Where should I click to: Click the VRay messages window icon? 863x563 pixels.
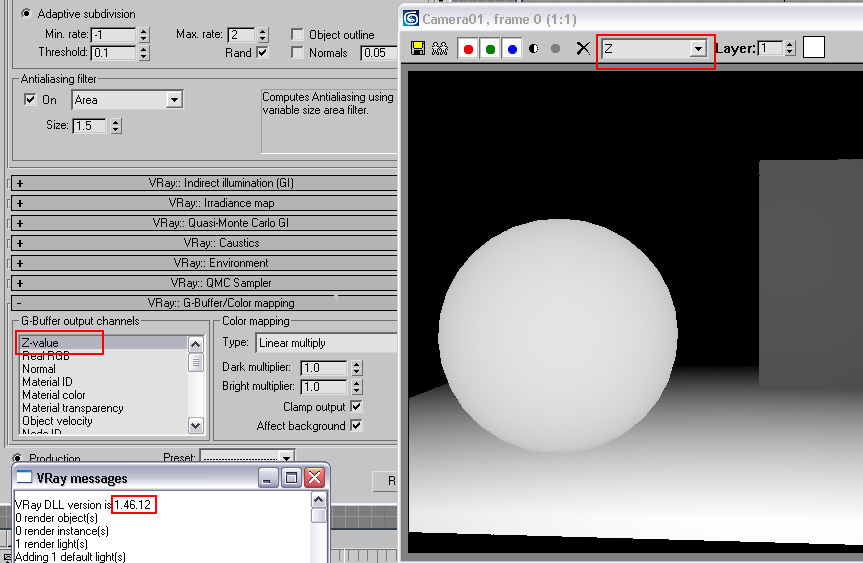[24, 477]
